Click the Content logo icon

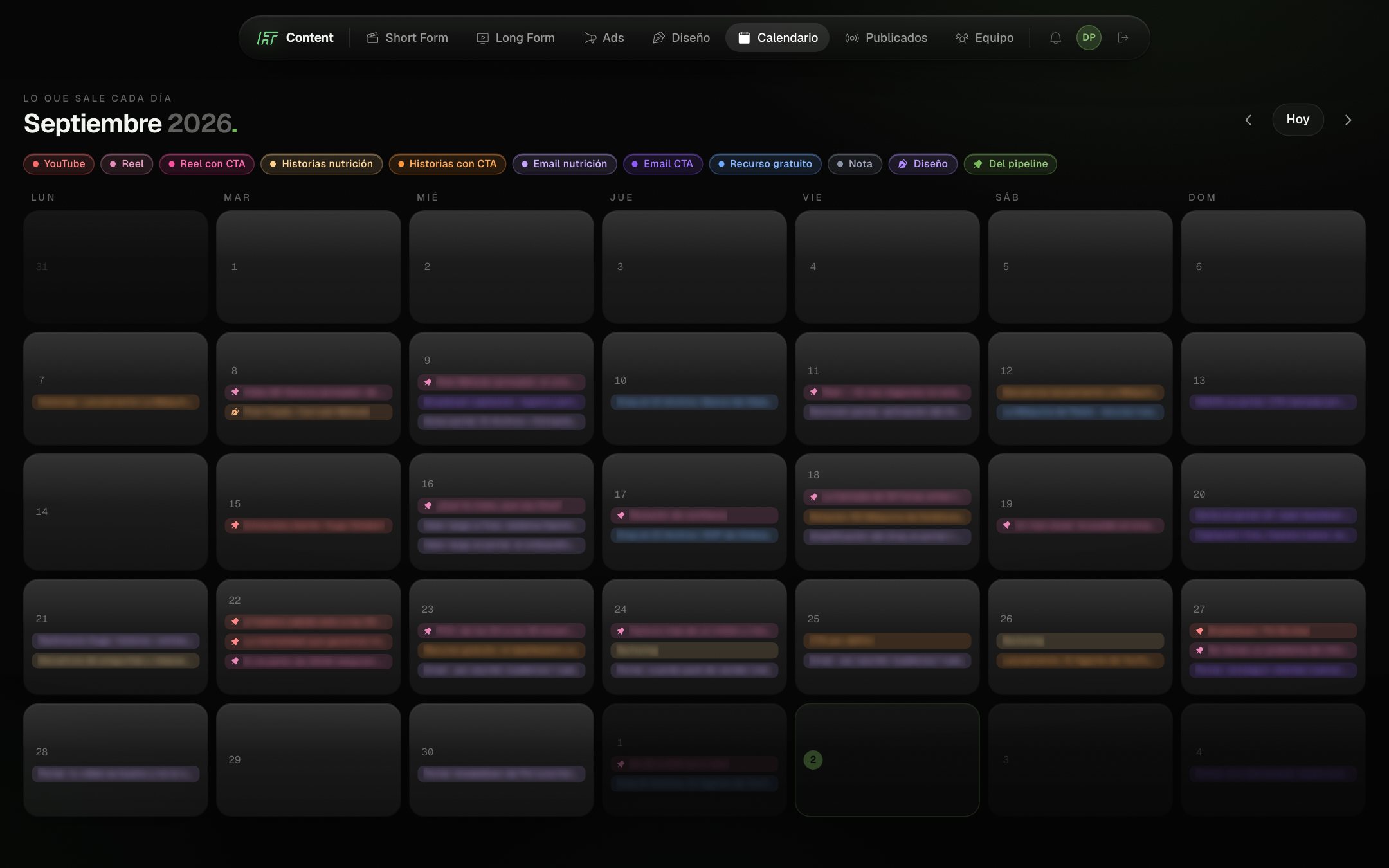pos(268,38)
